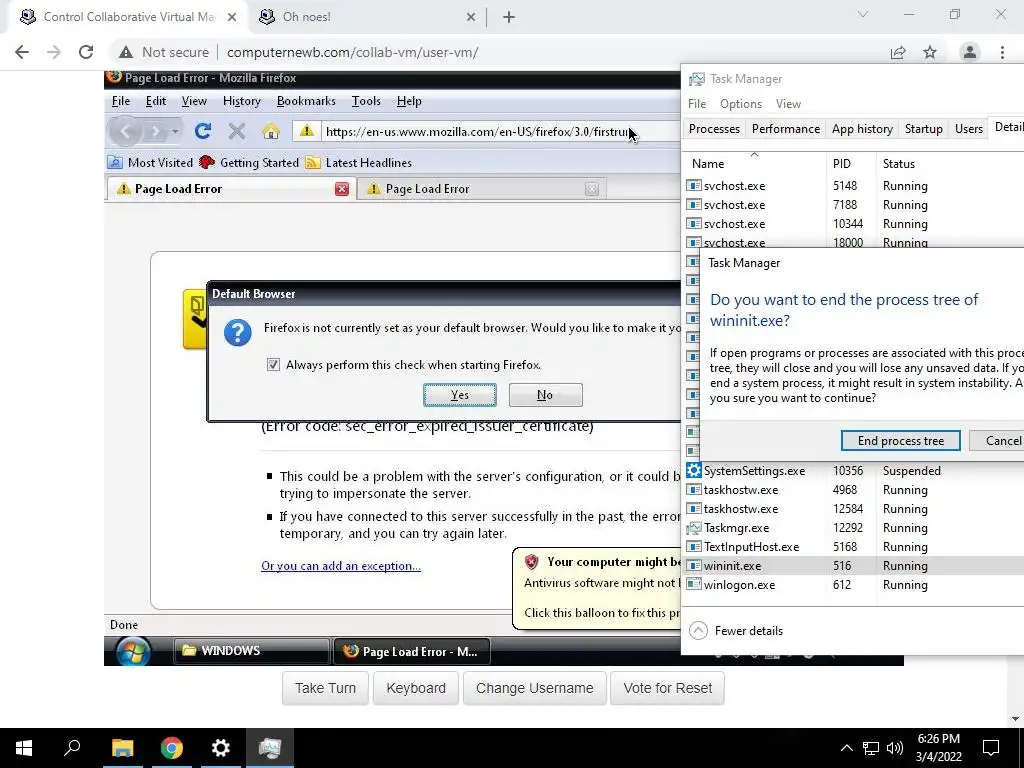Open Chrome tab search chevron
Screen dimensions: 1024x768
coord(863,14)
